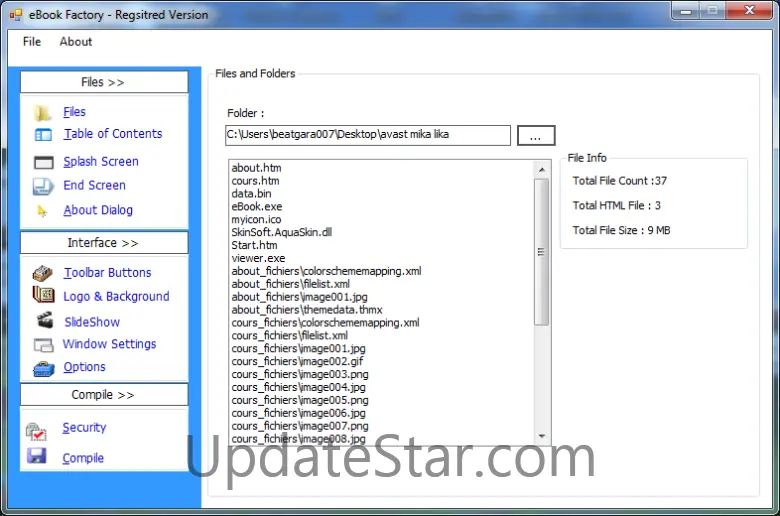Image resolution: width=780 pixels, height=516 pixels.
Task: Go to End Screen settings
Action: [95, 185]
